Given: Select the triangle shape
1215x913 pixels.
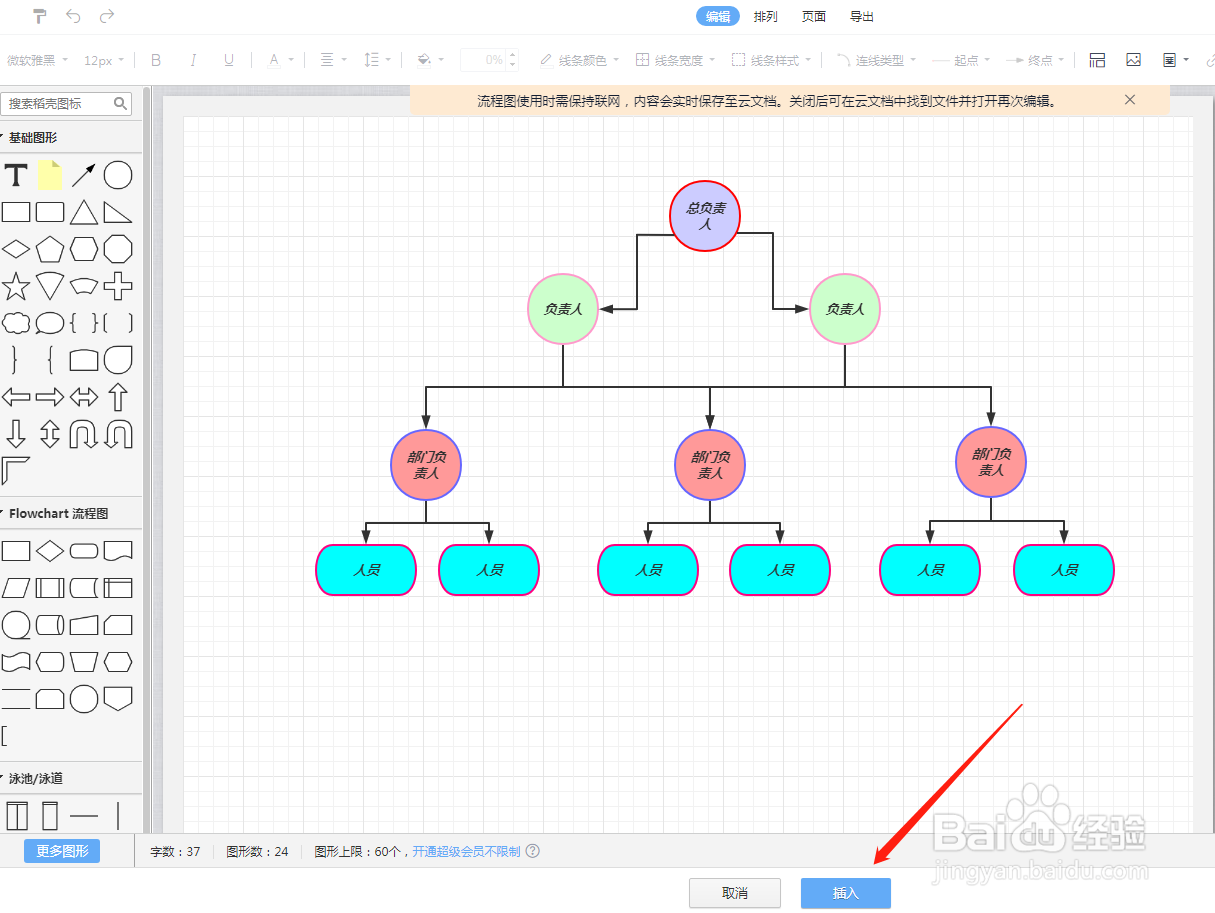Looking at the screenshot, I should tap(84, 212).
